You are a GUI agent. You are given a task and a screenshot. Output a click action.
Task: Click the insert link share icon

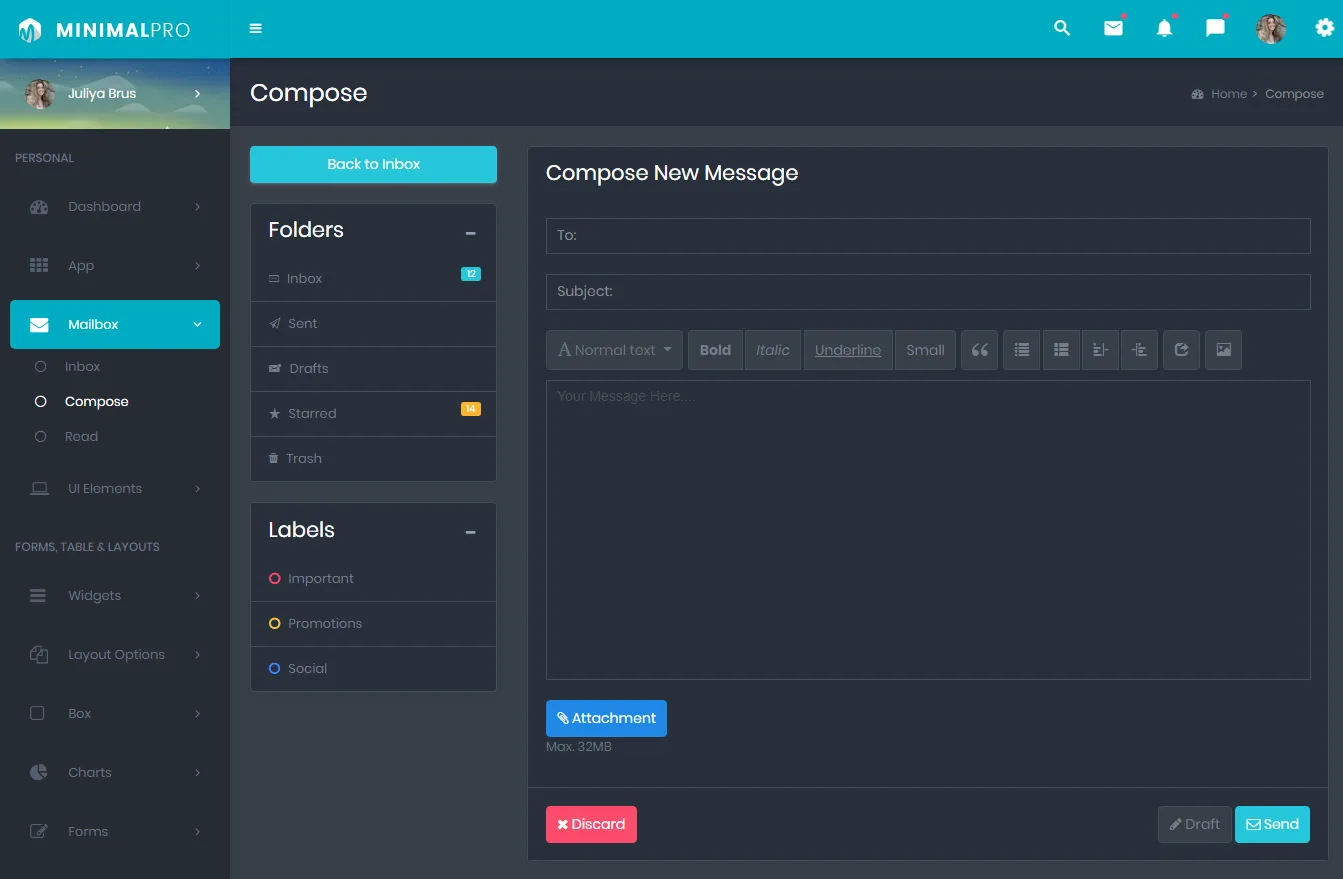1181,350
